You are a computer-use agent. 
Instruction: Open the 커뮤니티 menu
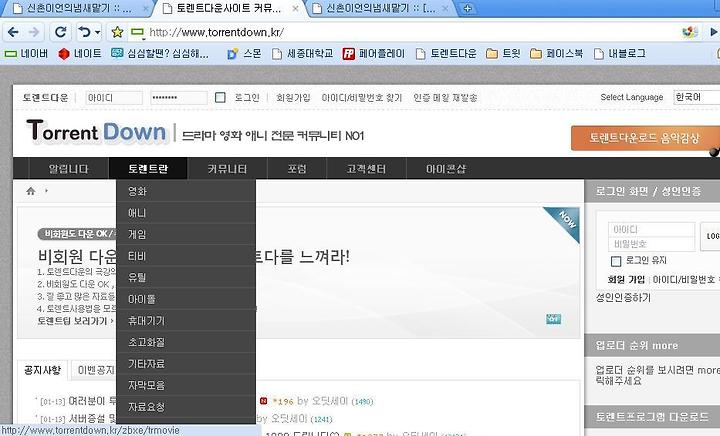227,169
